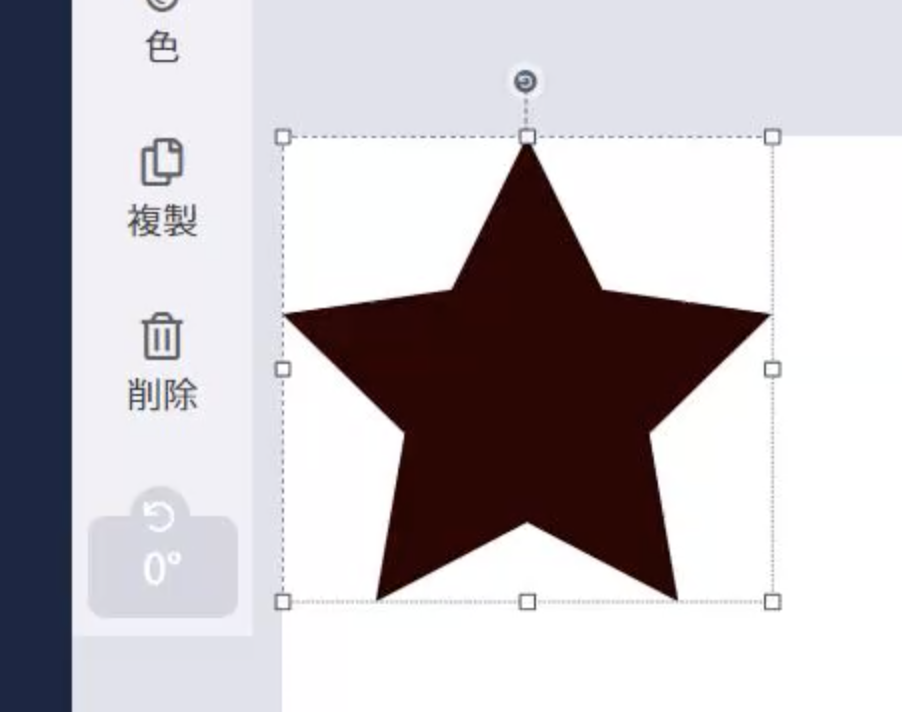Click the bottom-center edge handle
The image size is (902, 712).
(x=528, y=602)
